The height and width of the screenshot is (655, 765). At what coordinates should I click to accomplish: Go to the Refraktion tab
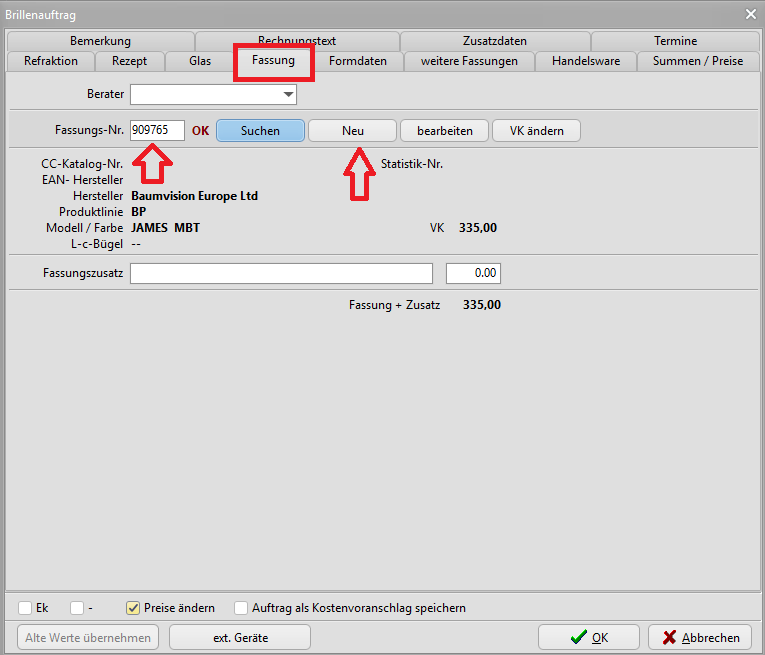pos(51,61)
